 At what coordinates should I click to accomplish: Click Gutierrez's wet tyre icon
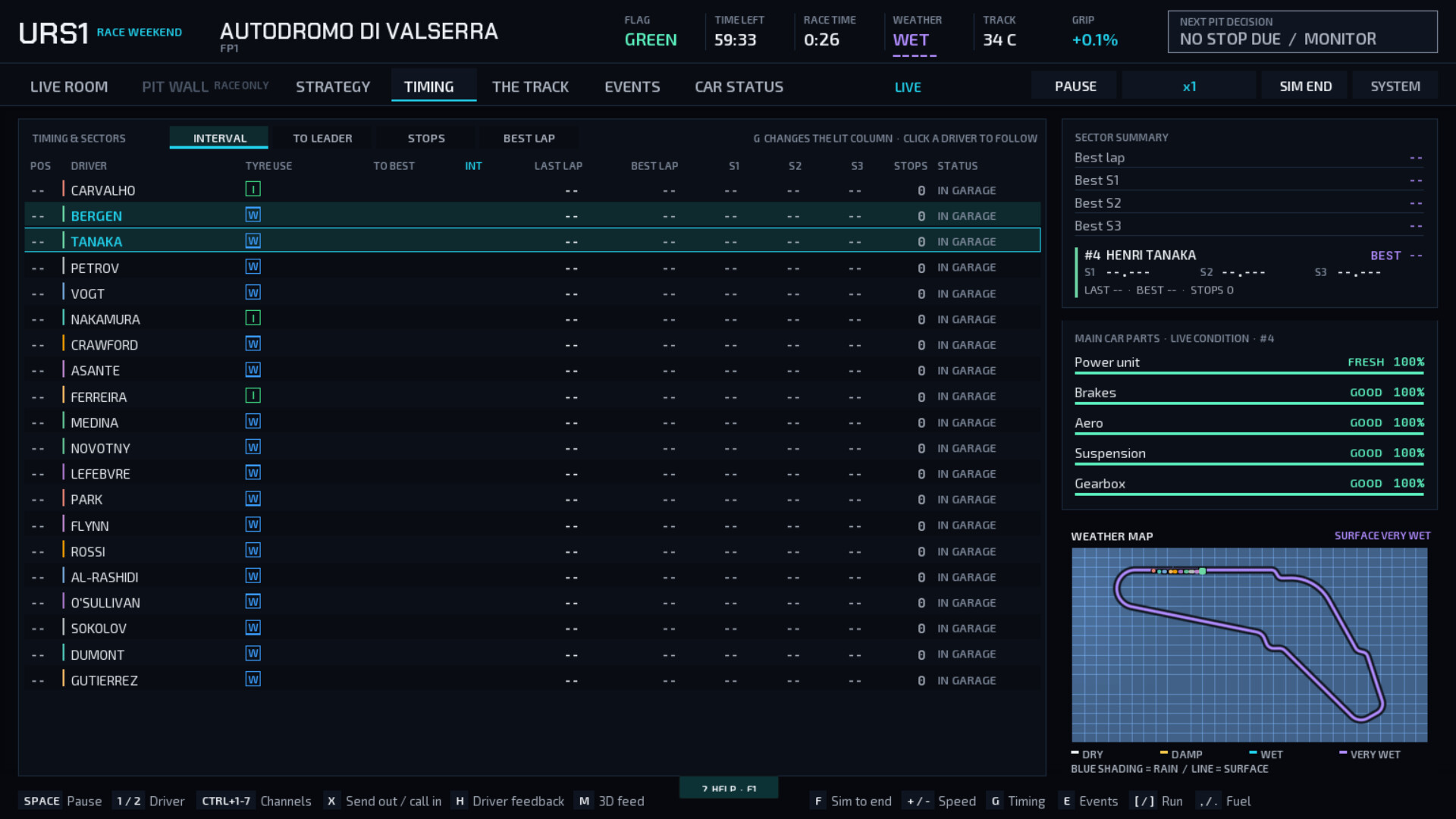253,679
